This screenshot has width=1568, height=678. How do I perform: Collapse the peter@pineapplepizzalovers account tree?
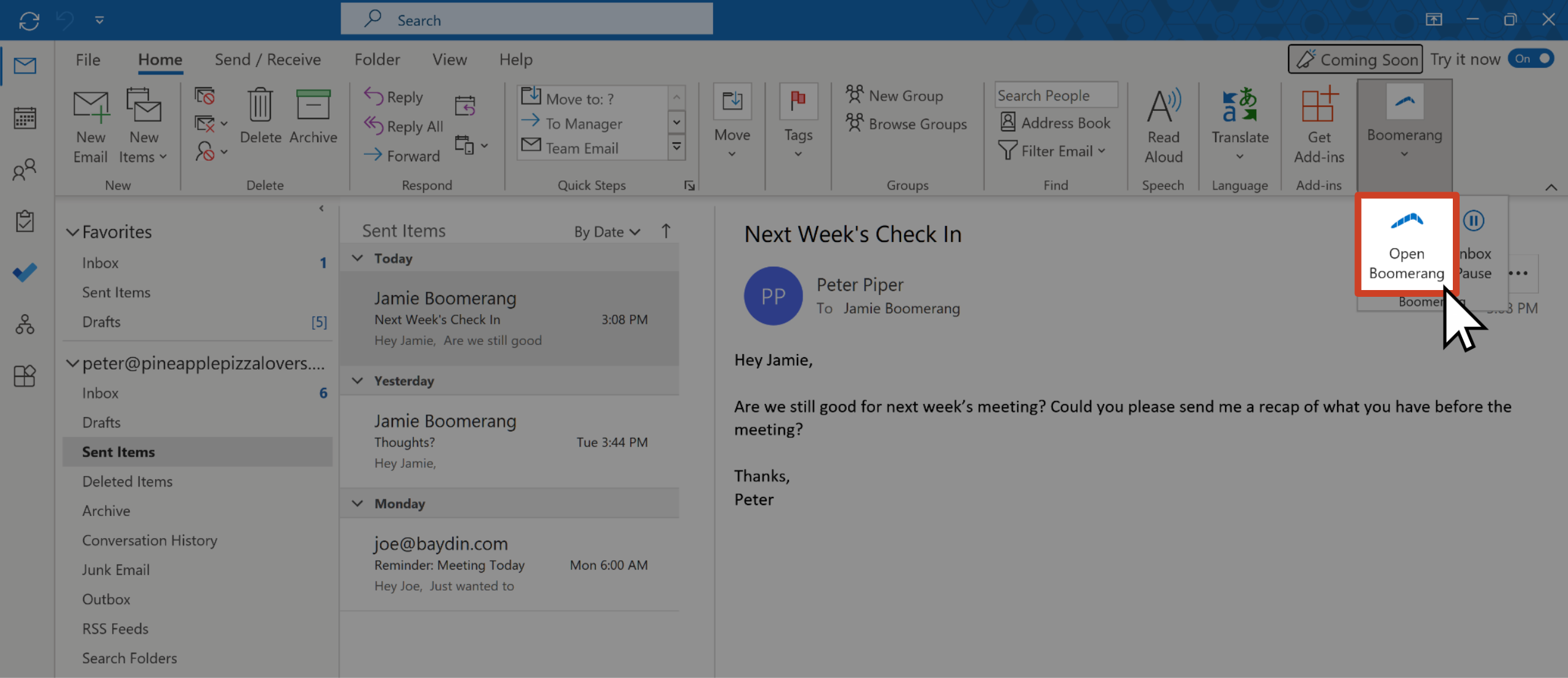pos(73,363)
